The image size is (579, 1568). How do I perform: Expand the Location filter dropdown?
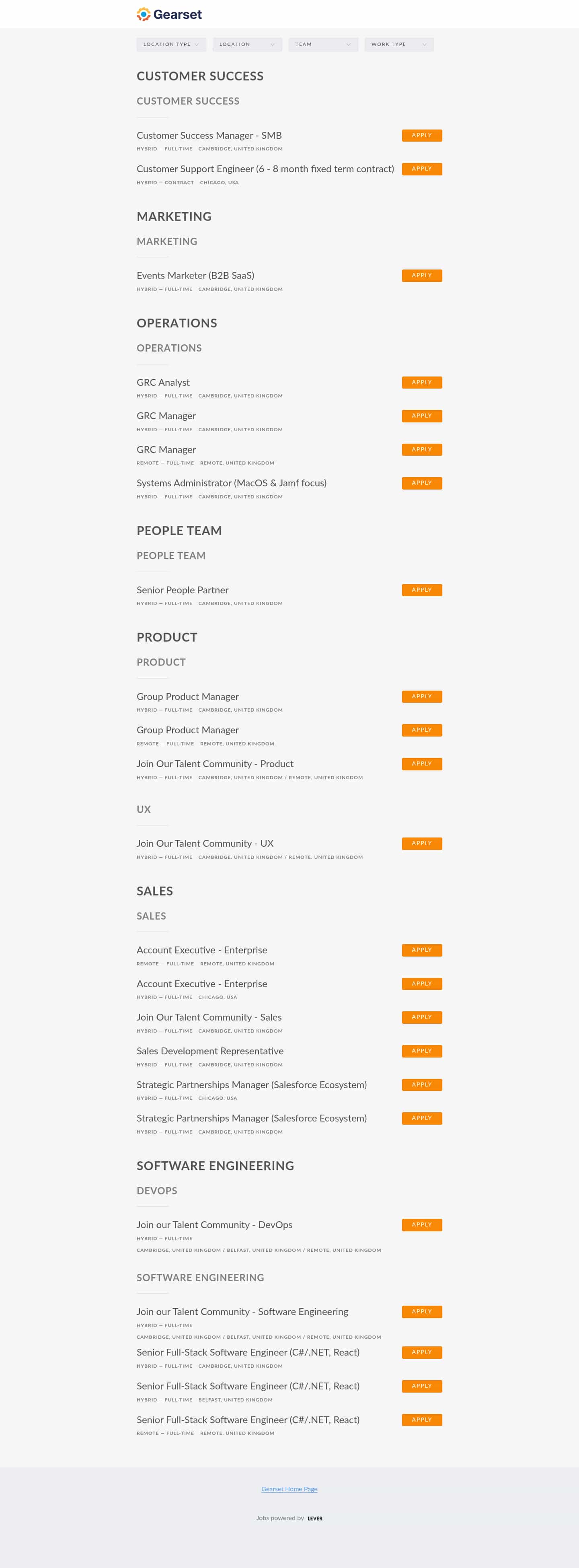(247, 44)
